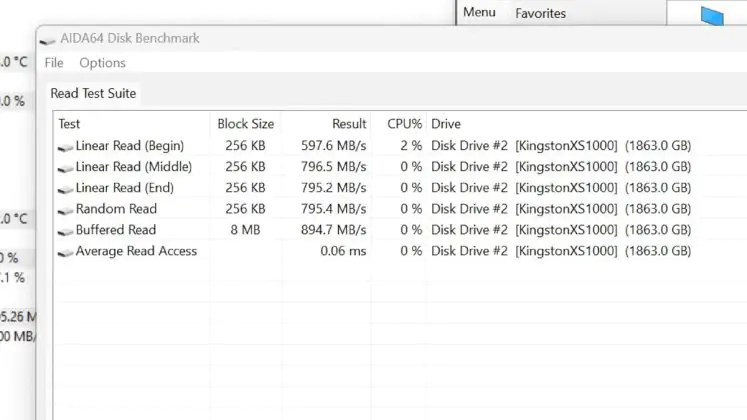The height and width of the screenshot is (420, 747).
Task: Switch to the Favorites tab behind
Action: [x=541, y=13]
